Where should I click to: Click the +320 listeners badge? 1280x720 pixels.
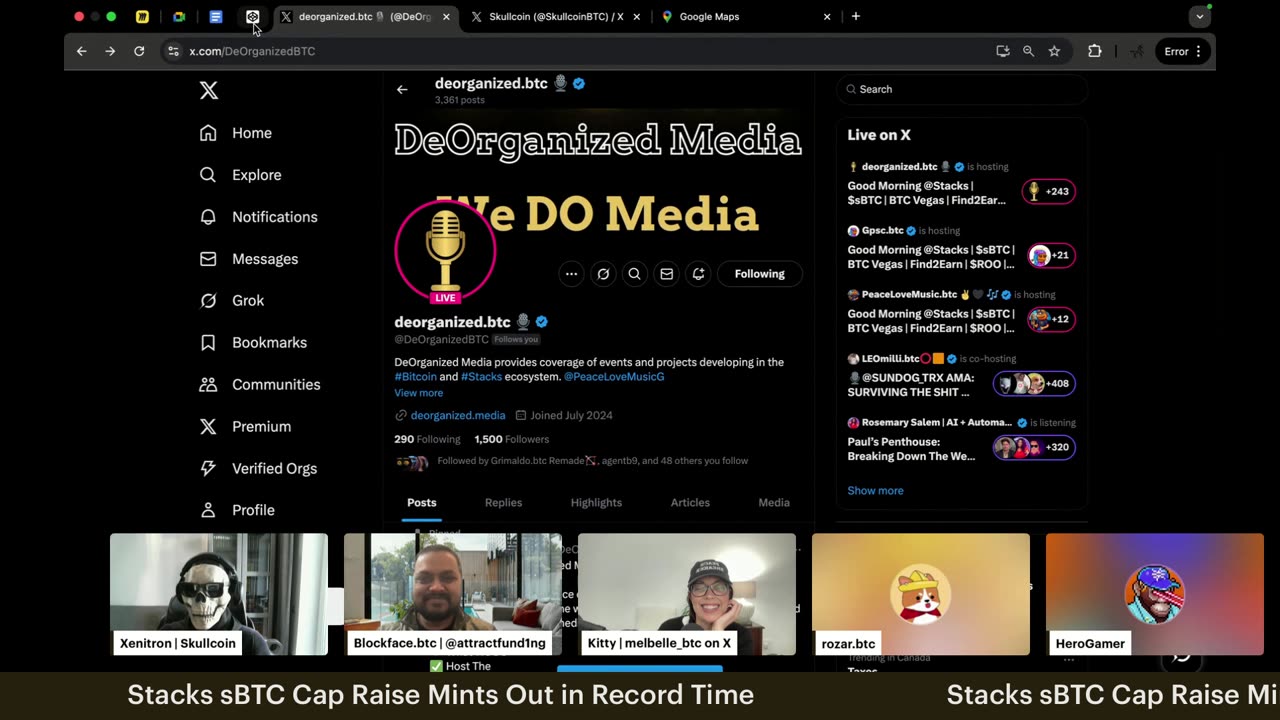click(1034, 447)
